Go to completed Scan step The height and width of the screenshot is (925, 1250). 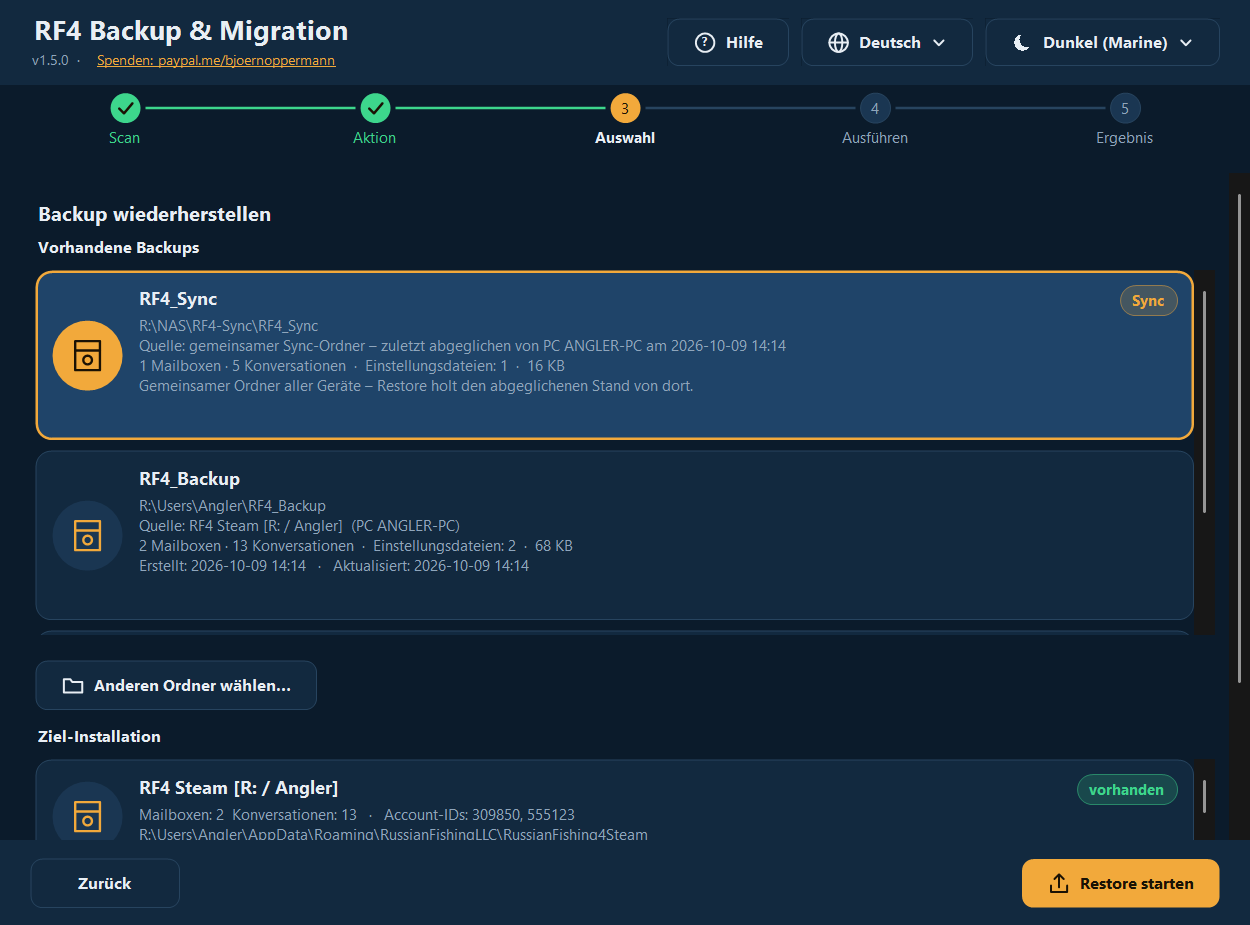coord(125,108)
